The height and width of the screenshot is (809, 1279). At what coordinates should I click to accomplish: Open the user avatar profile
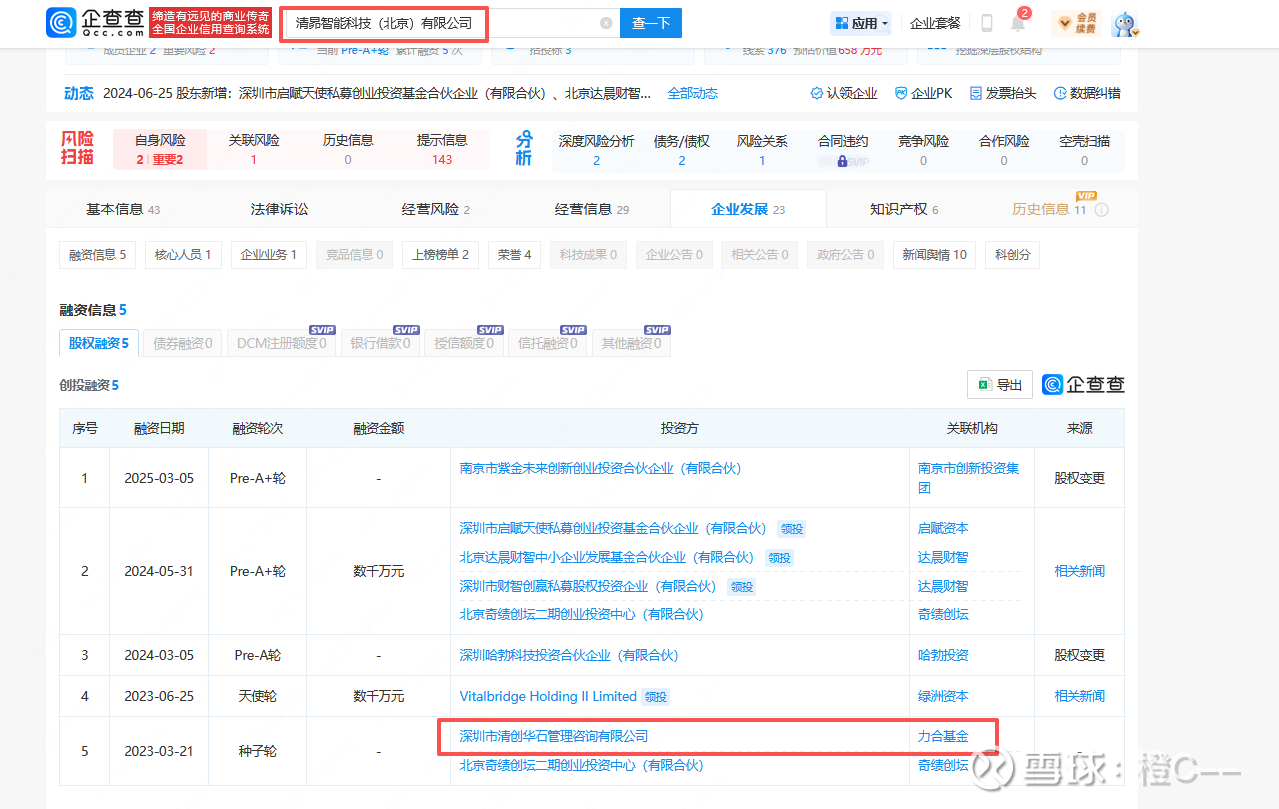[x=1124, y=23]
